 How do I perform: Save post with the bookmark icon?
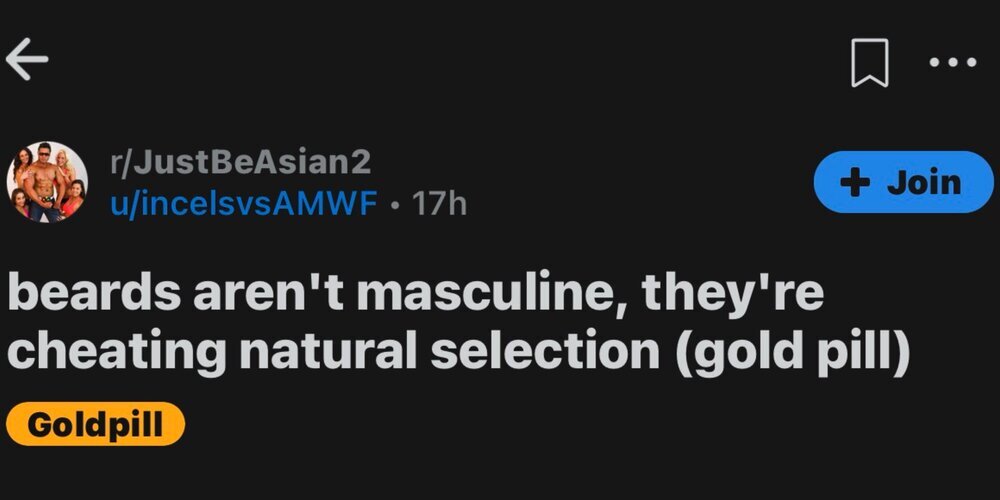[x=869, y=62]
